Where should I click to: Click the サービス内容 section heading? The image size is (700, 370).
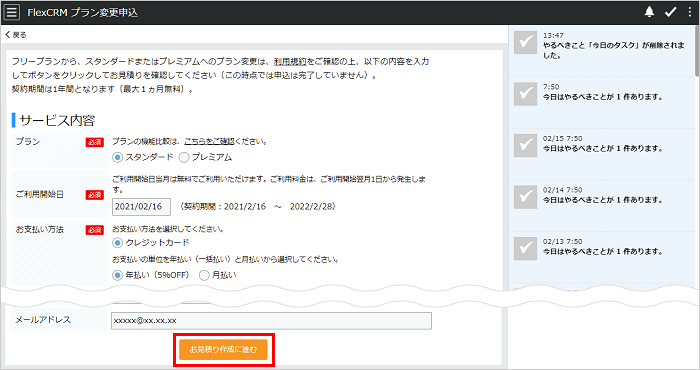pyautogui.click(x=57, y=121)
